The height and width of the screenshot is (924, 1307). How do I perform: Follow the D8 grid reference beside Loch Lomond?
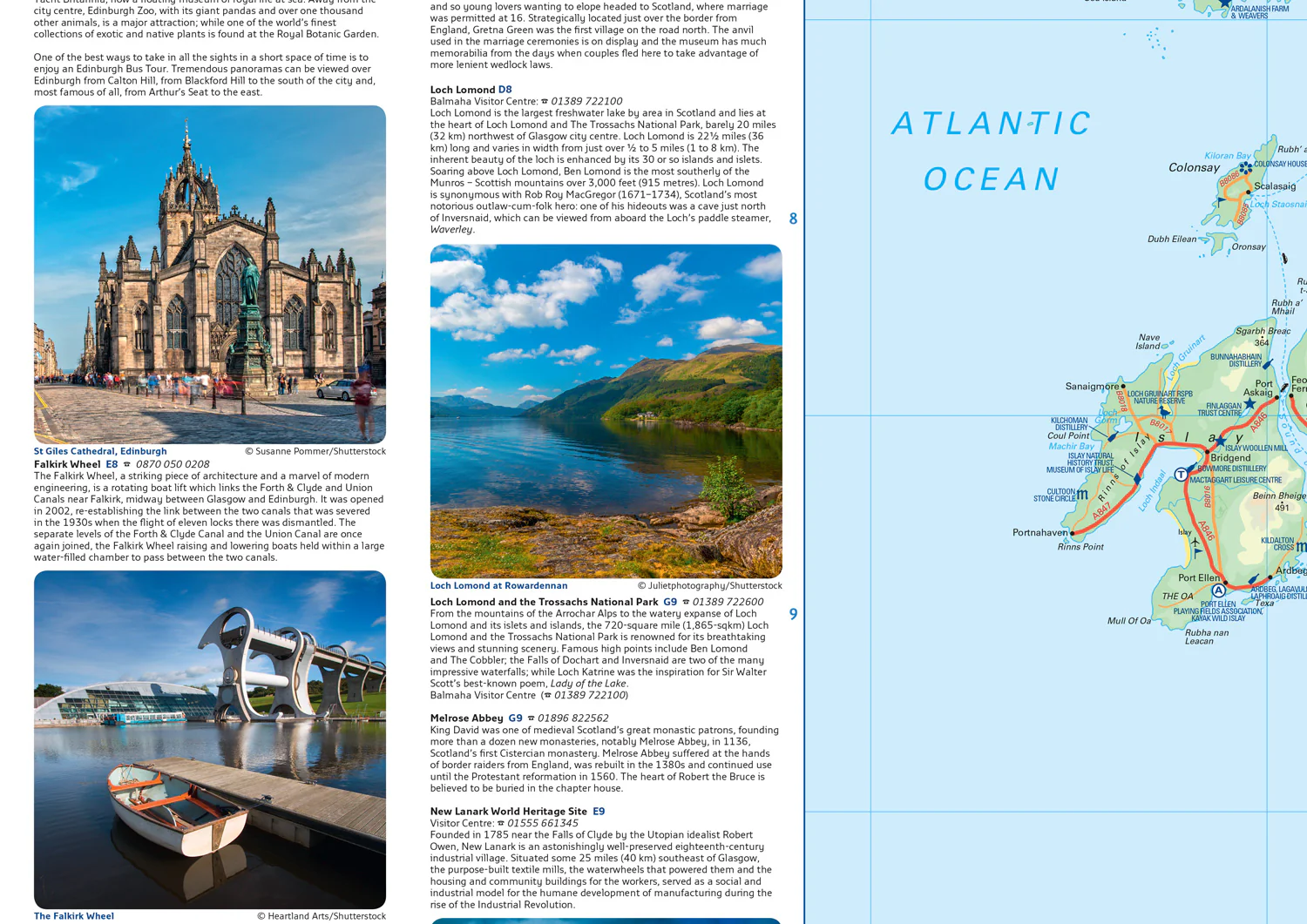point(505,90)
